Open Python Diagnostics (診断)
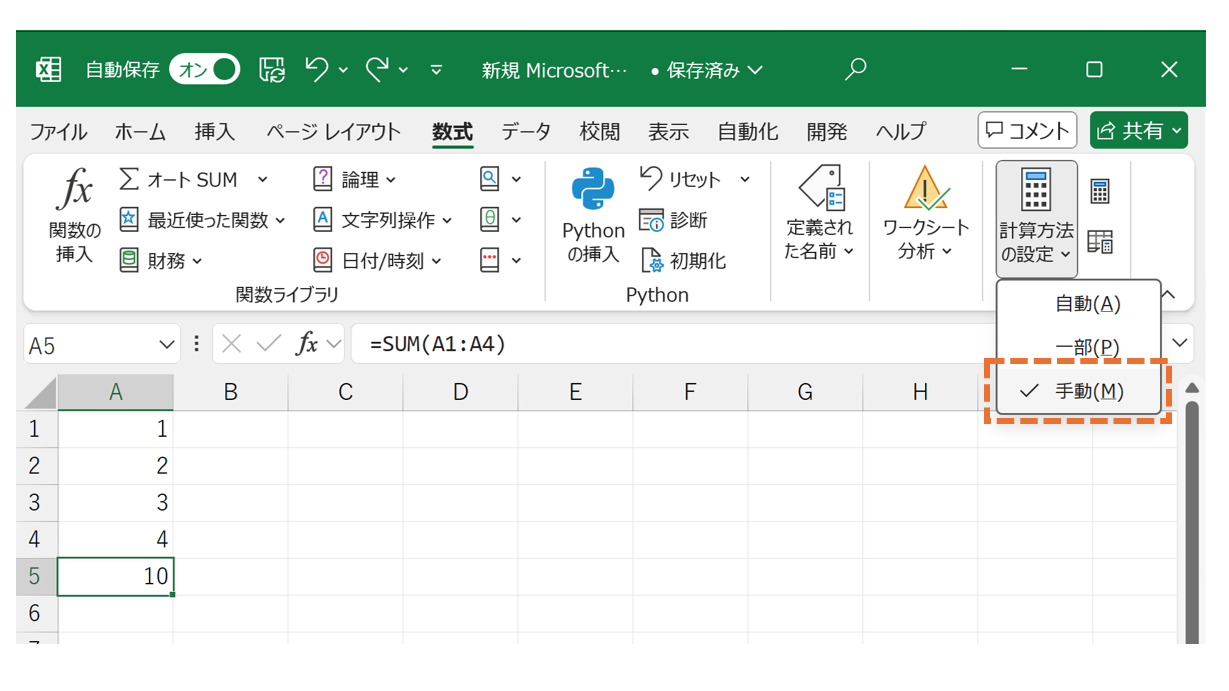 [673, 220]
